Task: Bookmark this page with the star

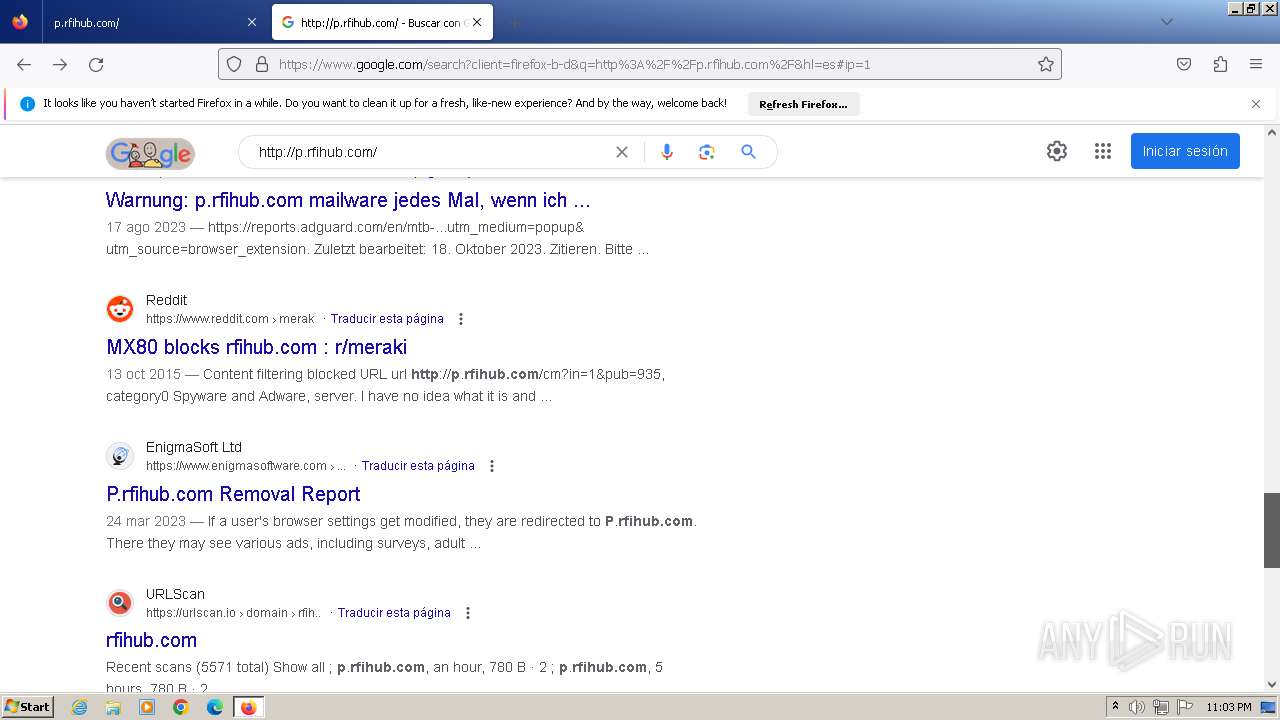Action: 1046,64
